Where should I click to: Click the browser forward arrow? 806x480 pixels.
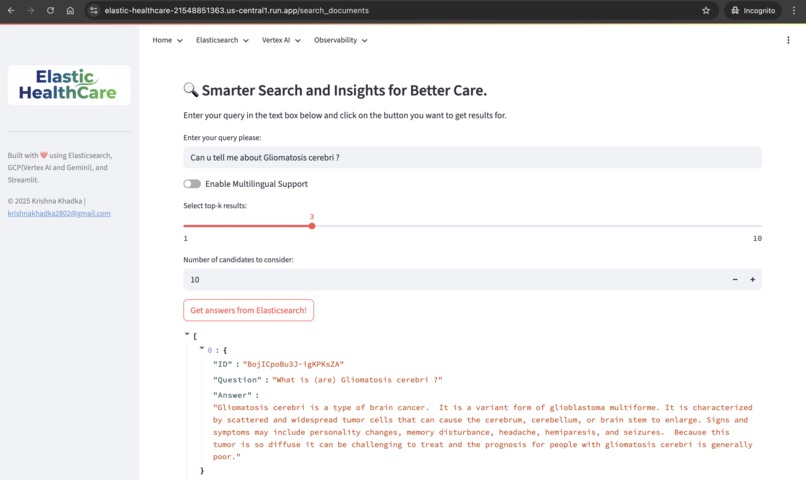click(30, 10)
